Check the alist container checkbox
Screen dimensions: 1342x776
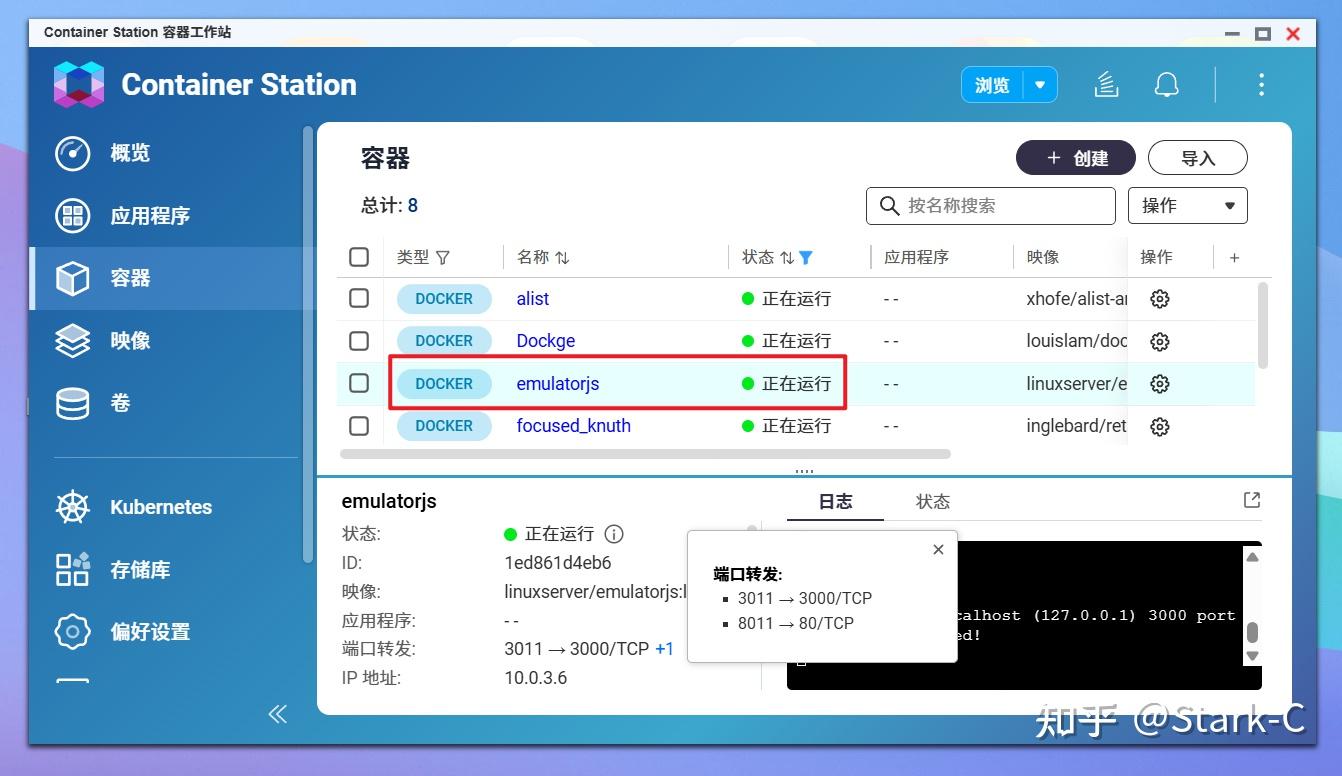tap(359, 298)
